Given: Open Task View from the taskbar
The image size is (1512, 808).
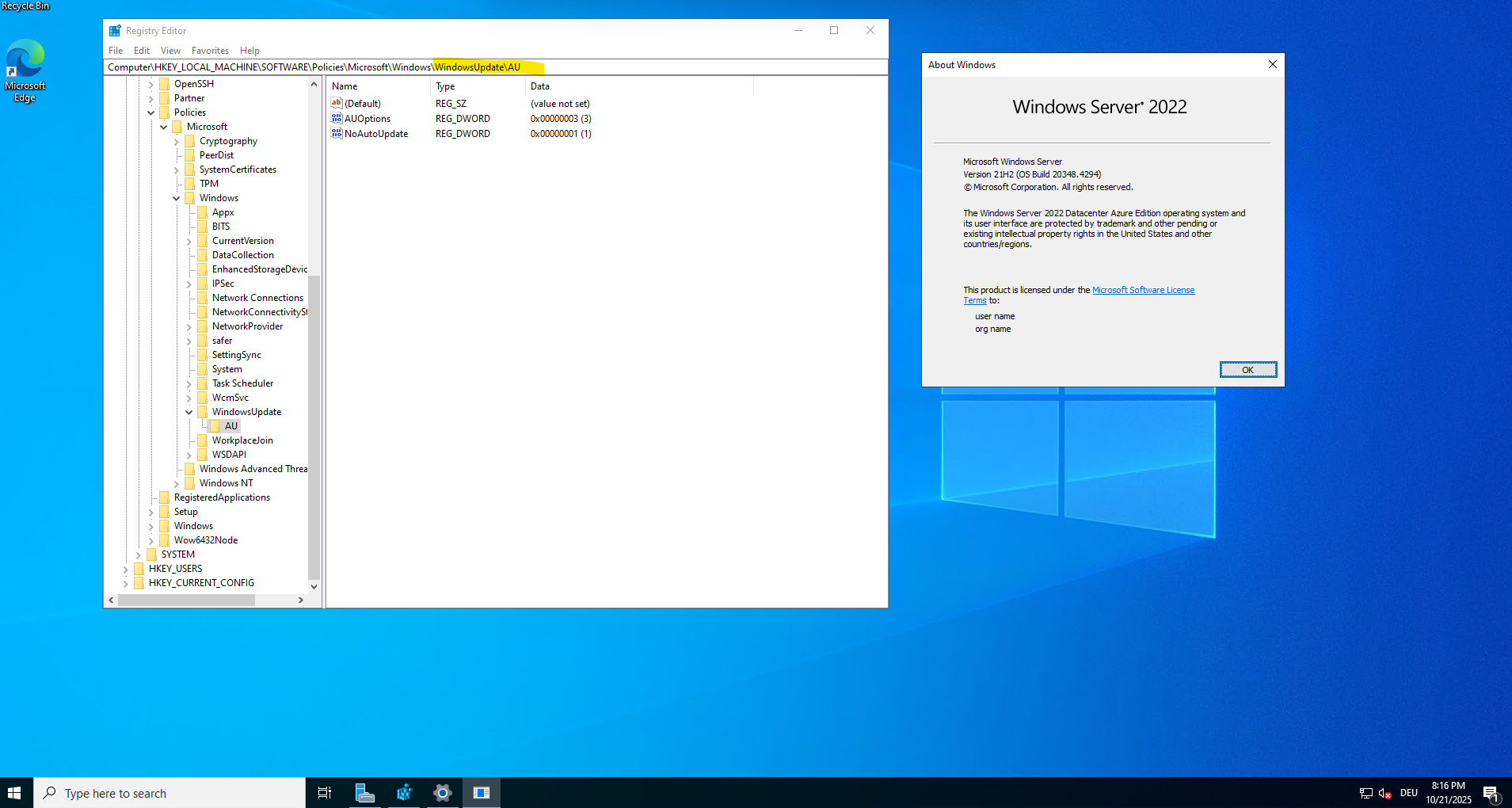Looking at the screenshot, I should click(325, 793).
